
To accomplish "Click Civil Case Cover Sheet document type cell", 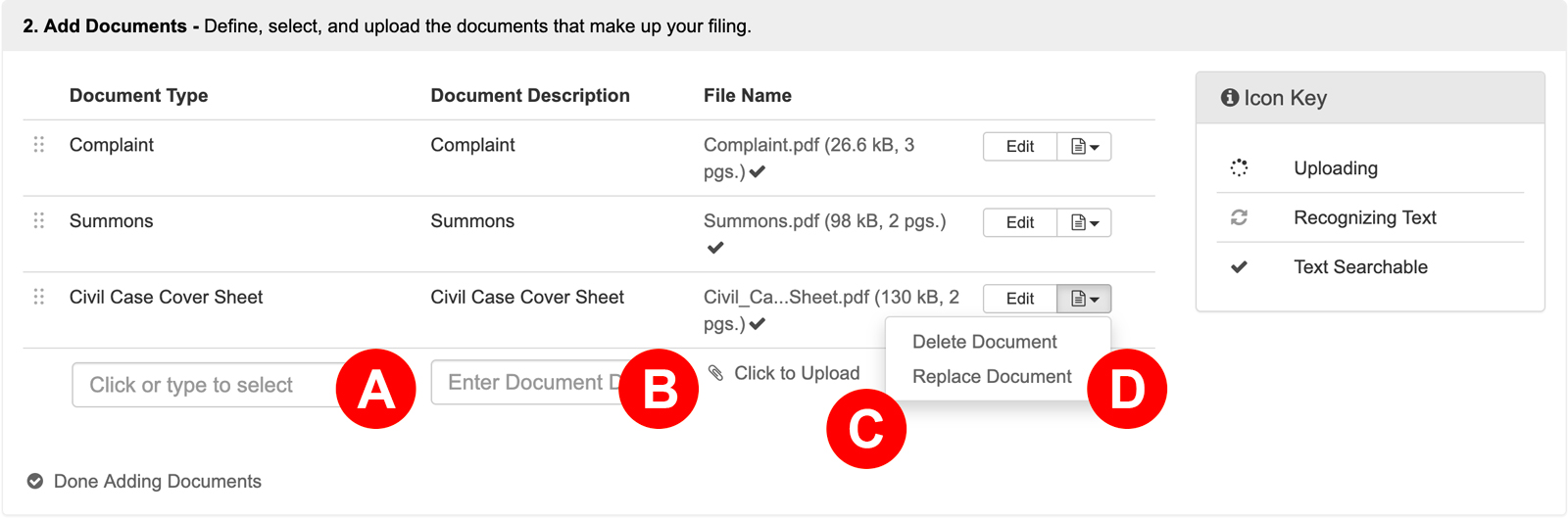I will click(166, 297).
